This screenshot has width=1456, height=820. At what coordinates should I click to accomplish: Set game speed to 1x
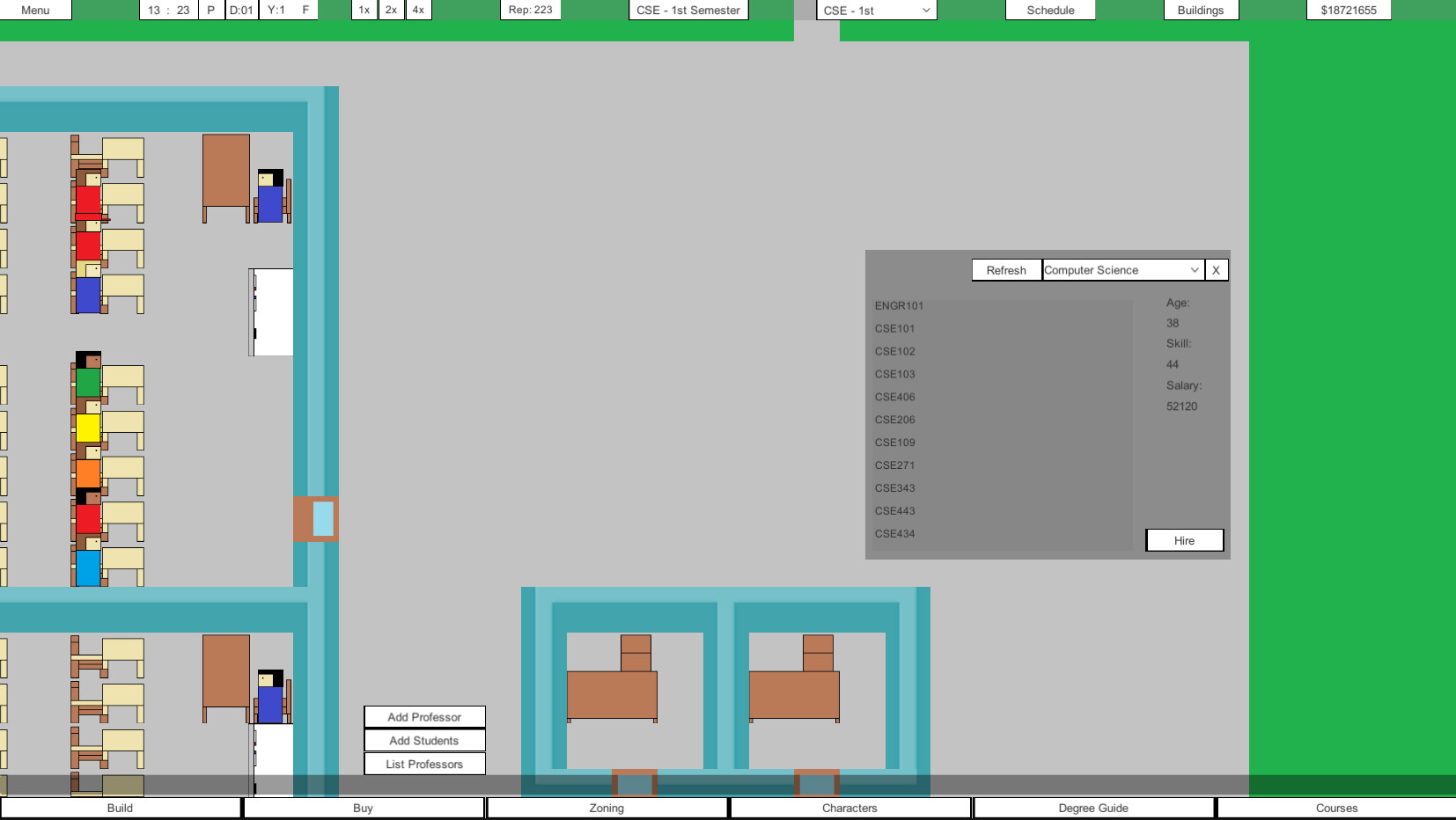tap(364, 10)
